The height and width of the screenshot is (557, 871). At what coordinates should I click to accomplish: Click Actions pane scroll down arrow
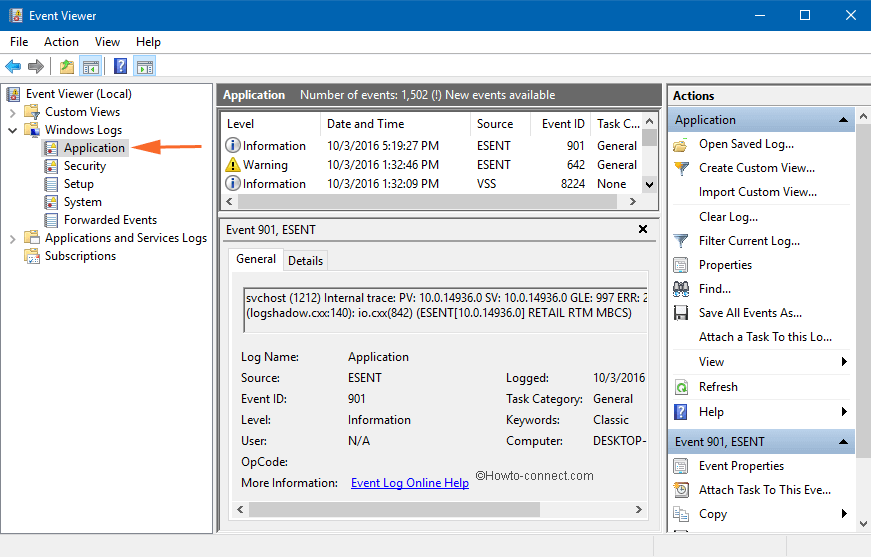pos(863,523)
